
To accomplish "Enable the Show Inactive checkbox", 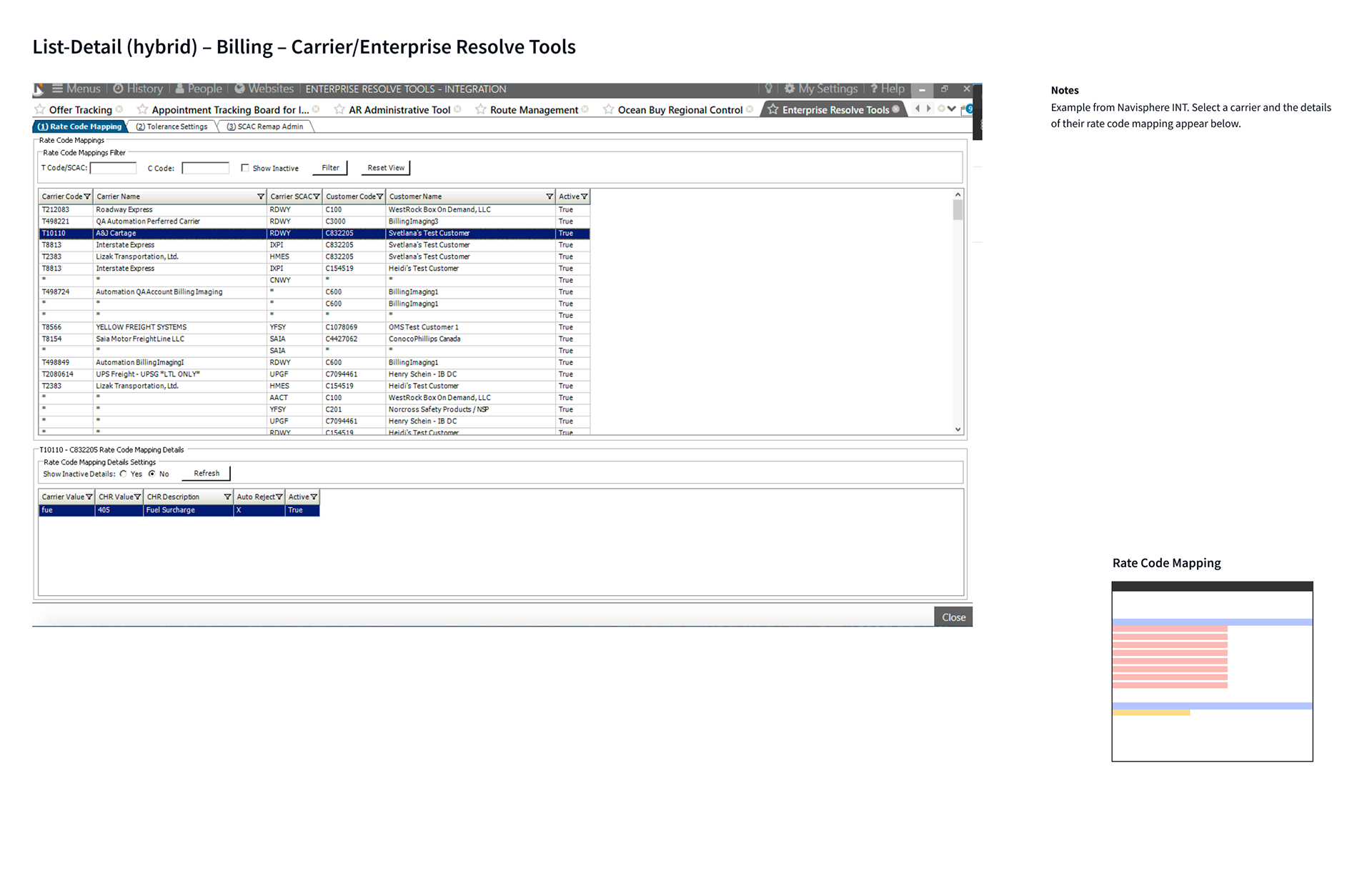I will pyautogui.click(x=245, y=168).
